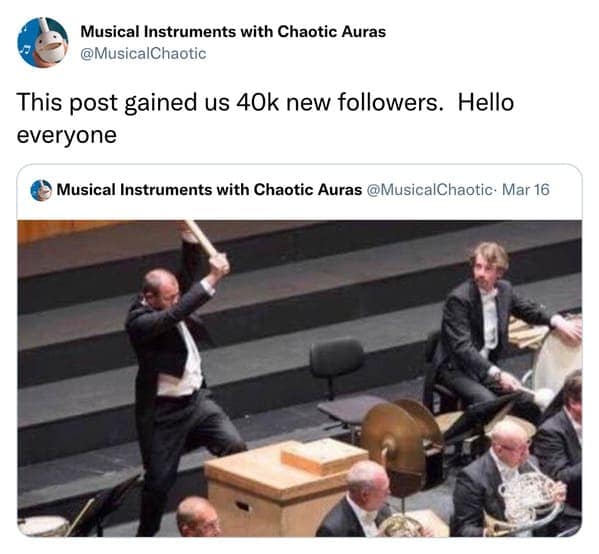Open the Mar 16 timestamp
This screenshot has height=554, width=599.
tap(526, 190)
